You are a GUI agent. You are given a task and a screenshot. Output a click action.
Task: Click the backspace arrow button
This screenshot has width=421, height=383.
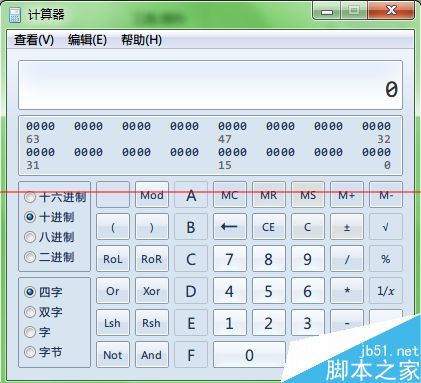tap(230, 227)
